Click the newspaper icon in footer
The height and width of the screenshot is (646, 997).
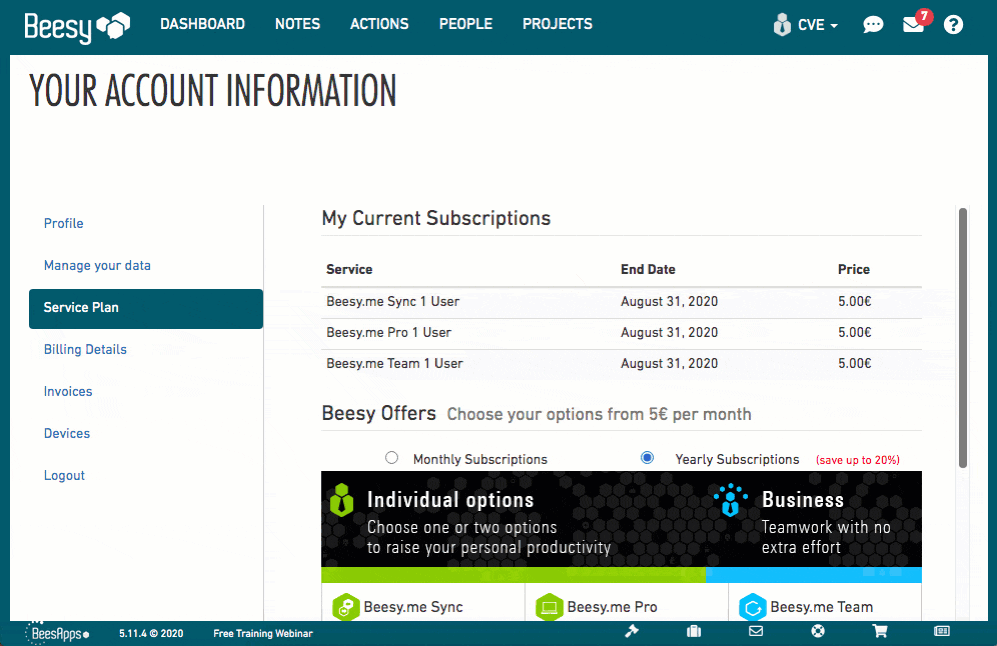point(942,631)
